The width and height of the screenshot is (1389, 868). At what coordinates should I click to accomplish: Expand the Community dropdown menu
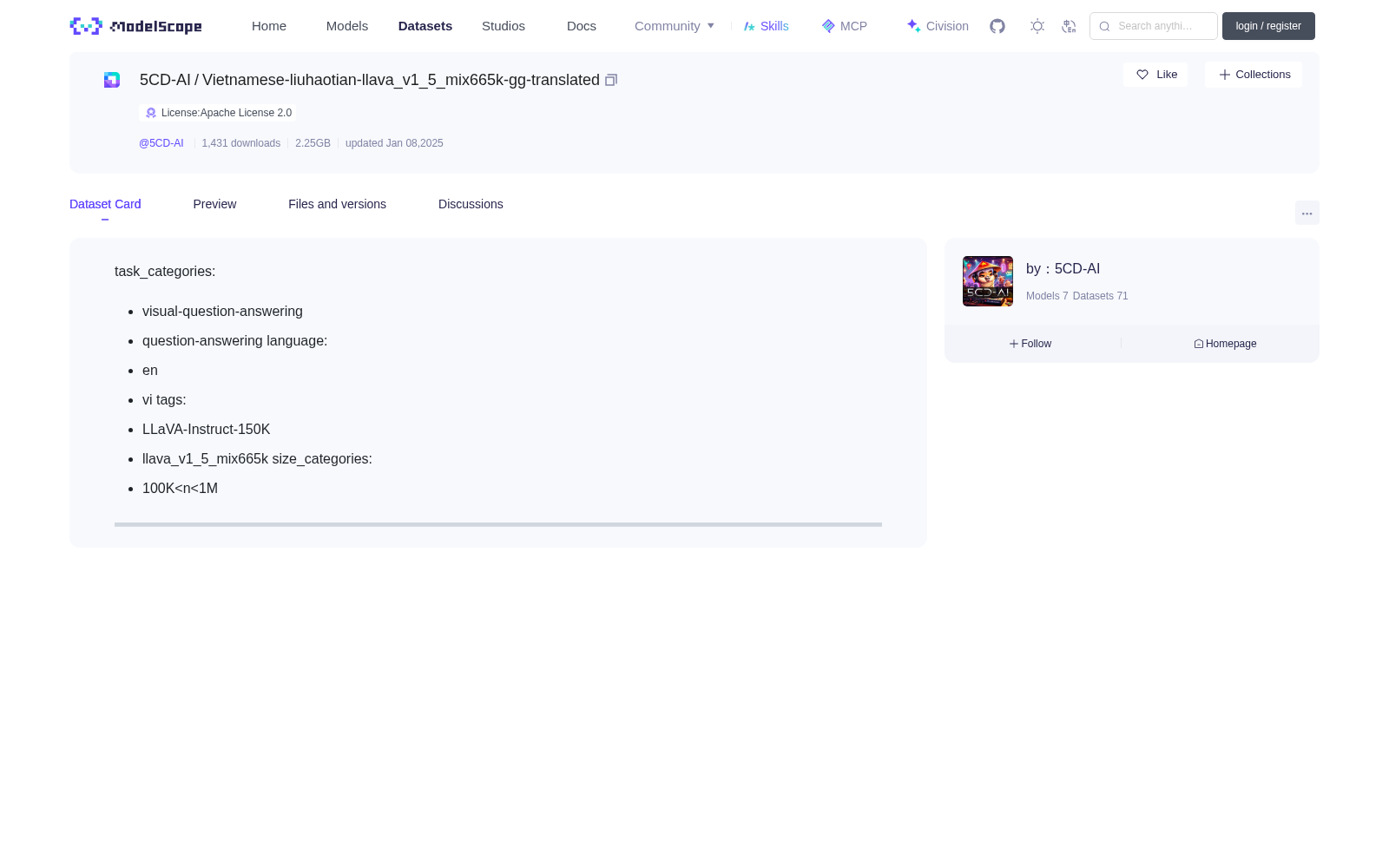[675, 26]
